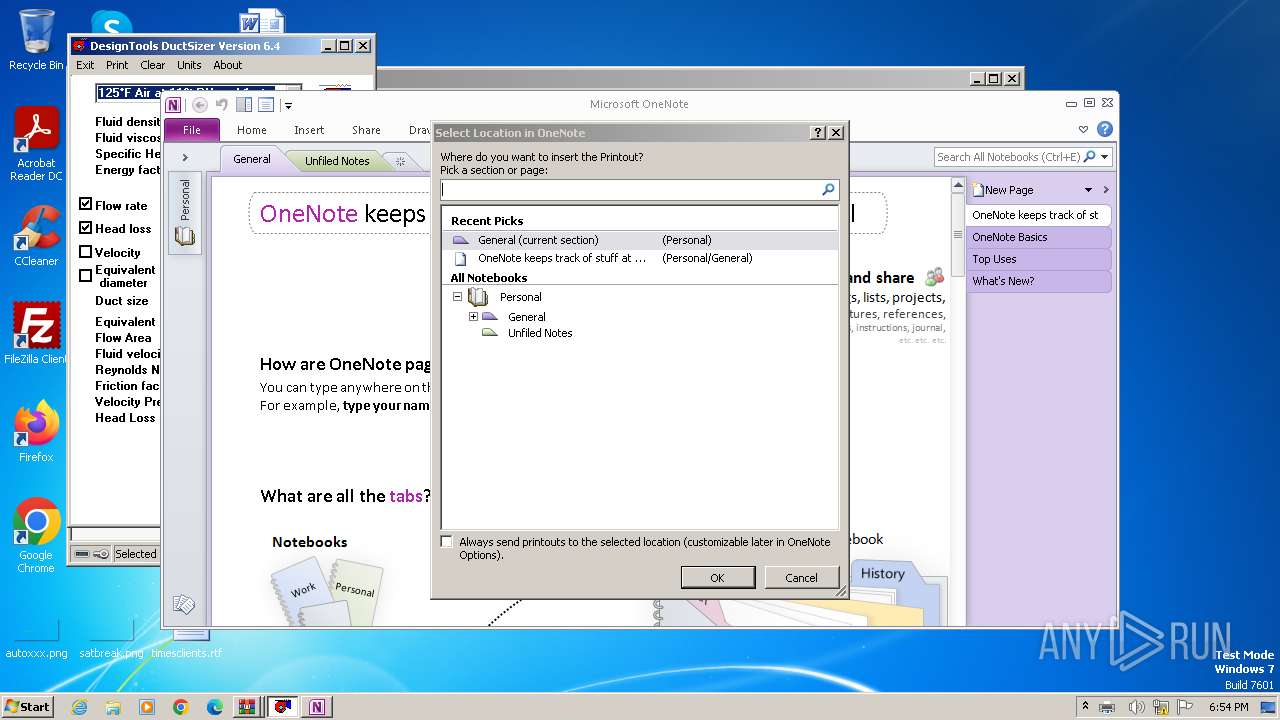Click the search magnifier in Select Location dialog

point(828,189)
